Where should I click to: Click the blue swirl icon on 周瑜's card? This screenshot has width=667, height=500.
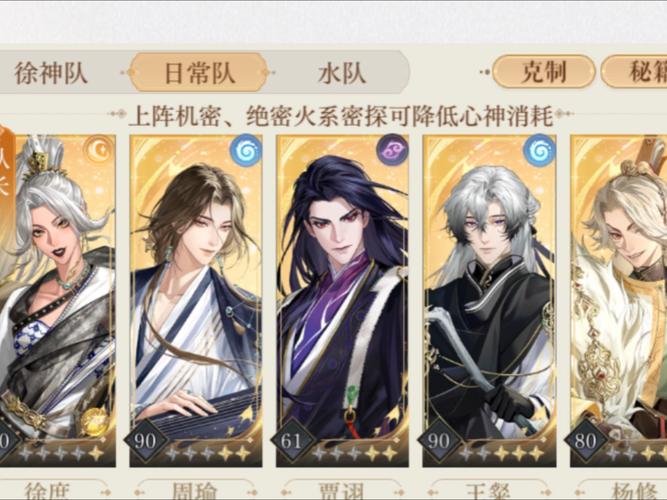[x=246, y=151]
